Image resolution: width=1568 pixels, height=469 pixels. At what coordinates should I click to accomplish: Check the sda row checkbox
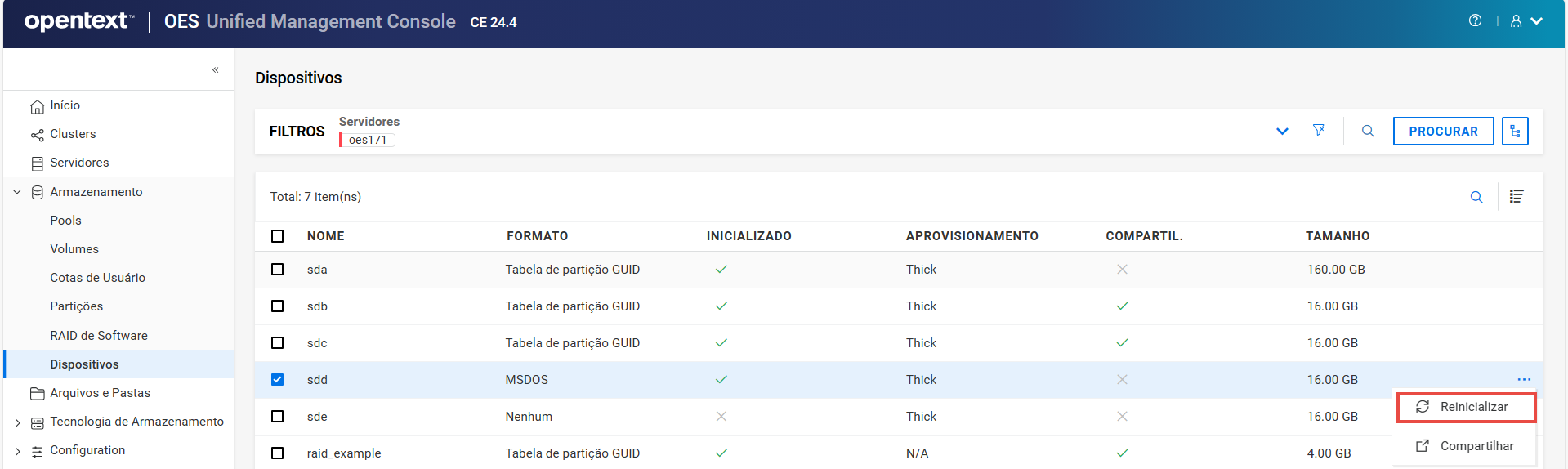pyautogui.click(x=277, y=270)
